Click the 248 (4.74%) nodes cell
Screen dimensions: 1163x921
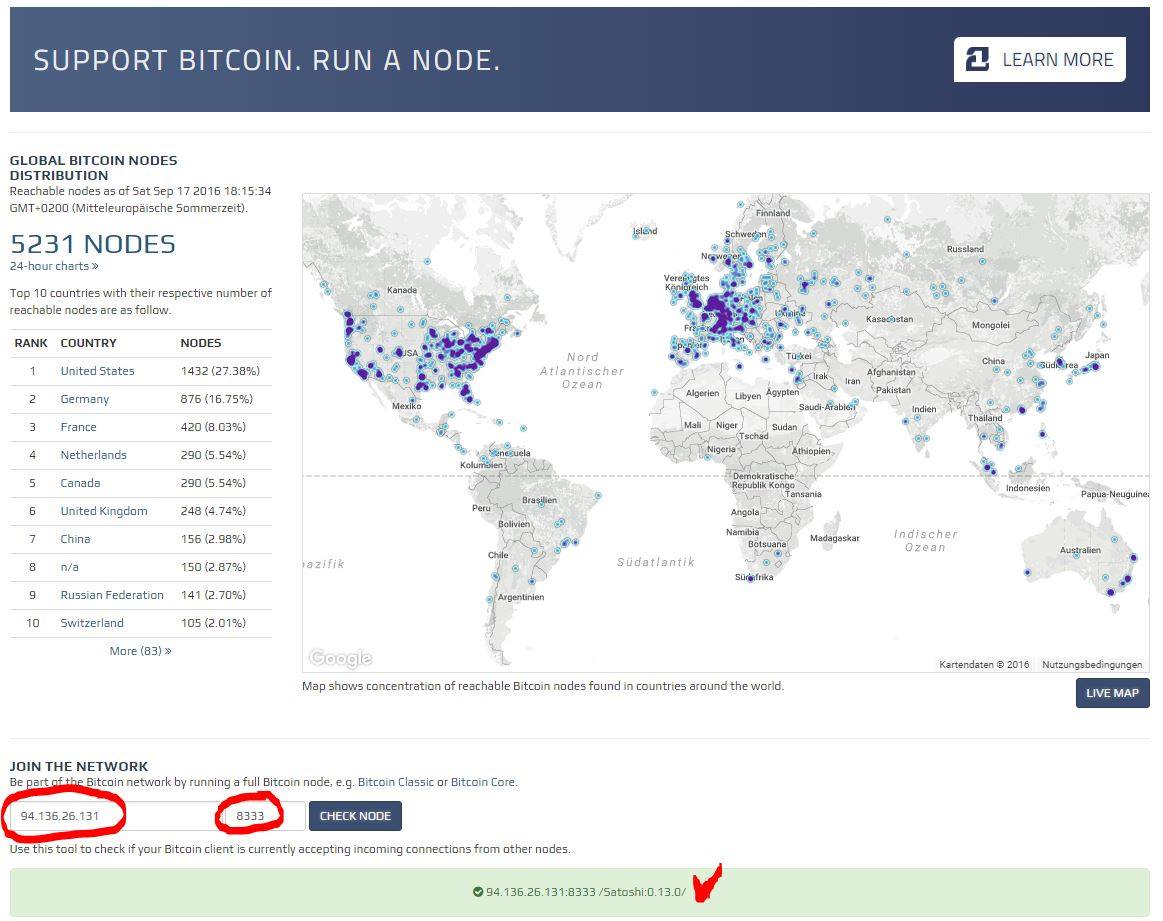[213, 511]
